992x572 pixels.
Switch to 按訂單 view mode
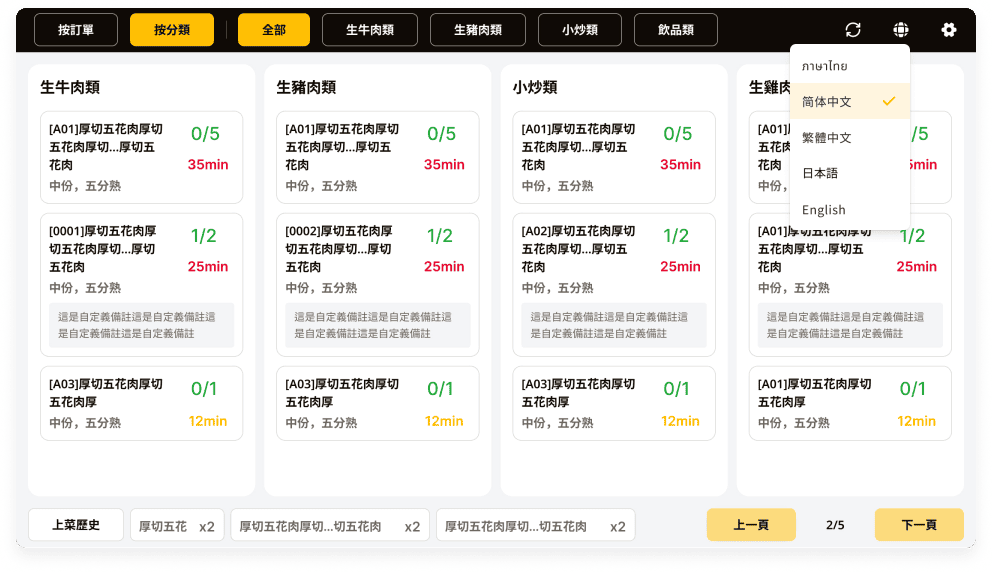pyautogui.click(x=76, y=30)
